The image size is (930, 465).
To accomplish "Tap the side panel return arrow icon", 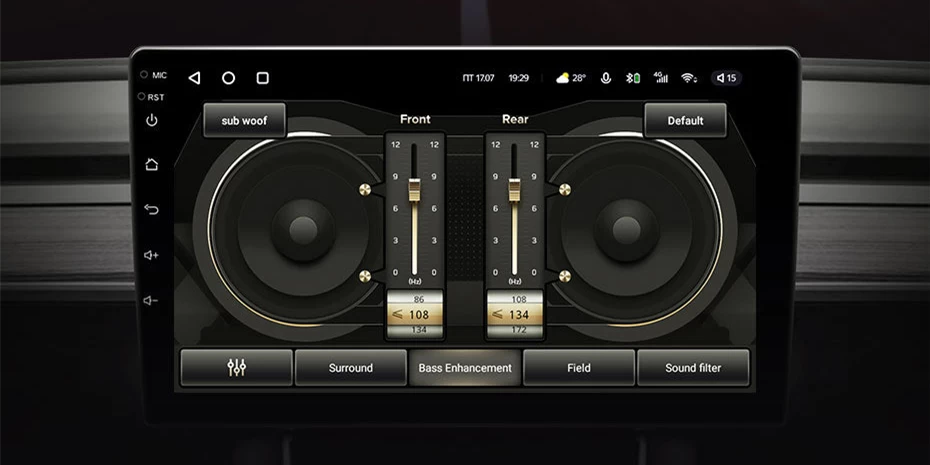I will coord(151,210).
